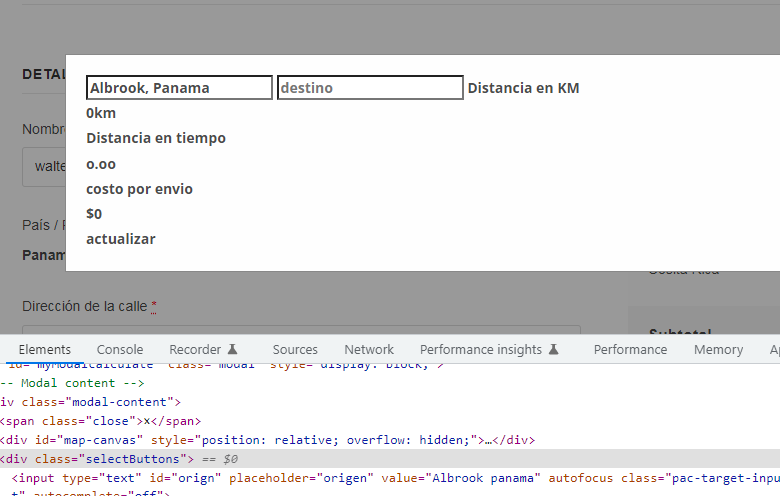The image size is (780, 496).
Task: Switch to the Sources tab
Action: (295, 350)
